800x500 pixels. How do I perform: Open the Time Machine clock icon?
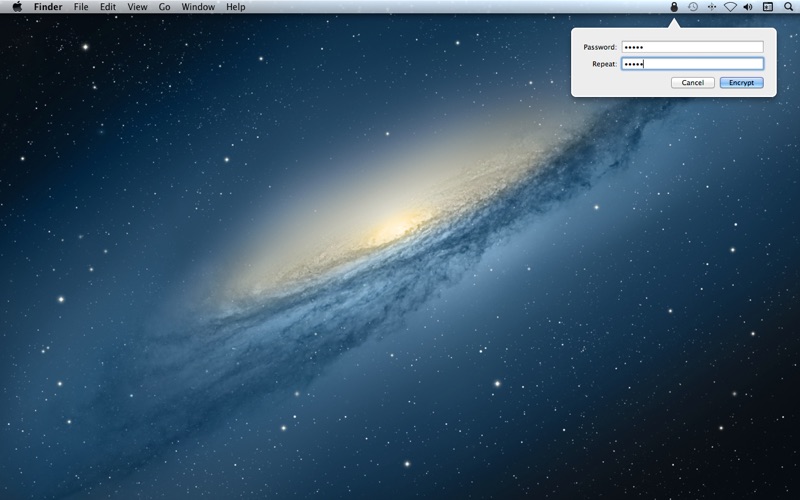693,7
